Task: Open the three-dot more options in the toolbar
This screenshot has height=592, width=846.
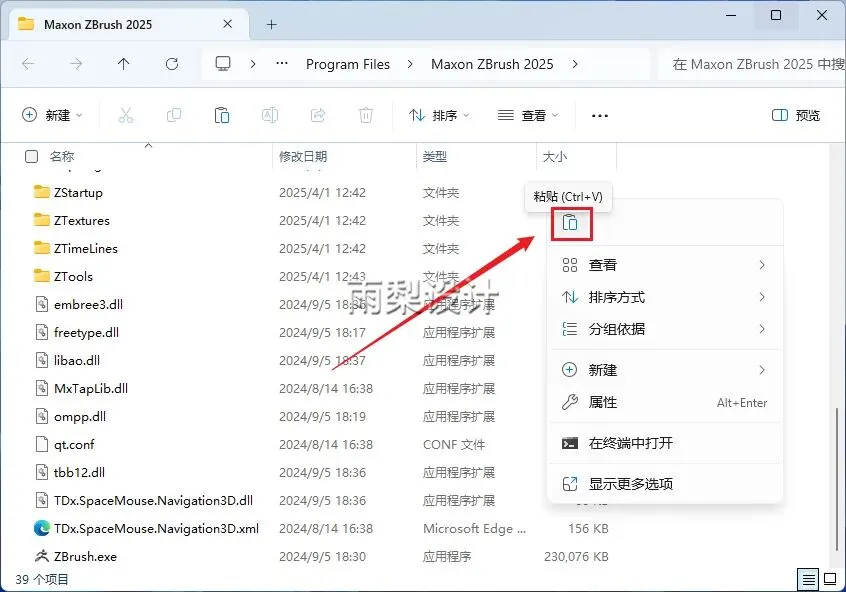Action: [600, 115]
